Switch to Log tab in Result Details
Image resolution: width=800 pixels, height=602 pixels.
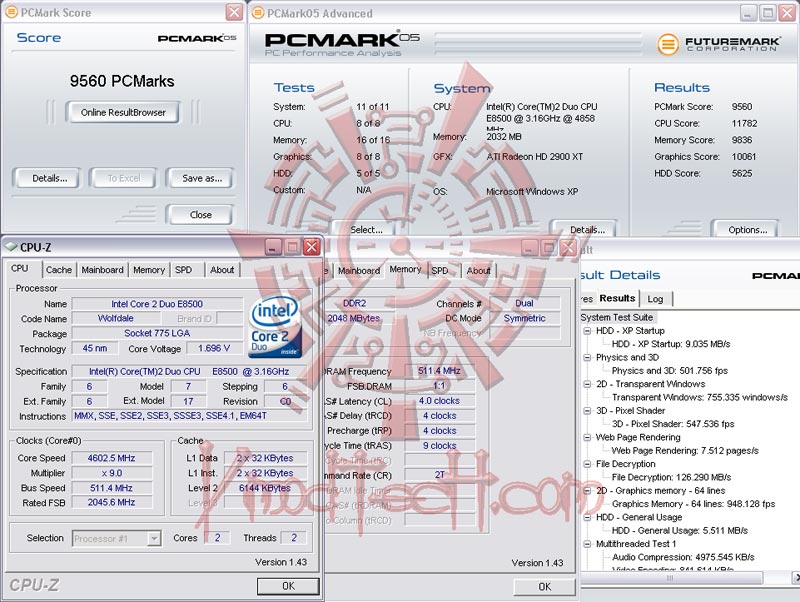click(655, 299)
